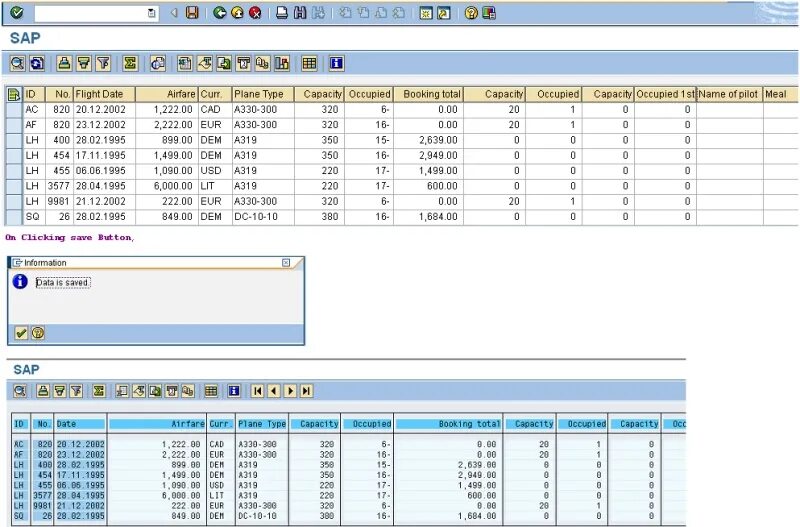Click the Plane Type column header in the upper grid
Screen dimensions: 800x527
[263, 94]
